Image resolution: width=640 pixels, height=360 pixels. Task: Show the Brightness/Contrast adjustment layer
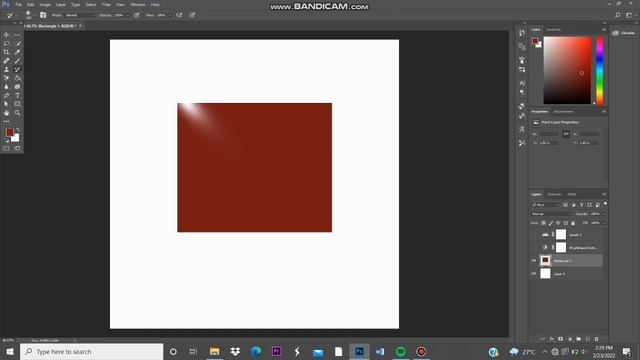point(533,247)
